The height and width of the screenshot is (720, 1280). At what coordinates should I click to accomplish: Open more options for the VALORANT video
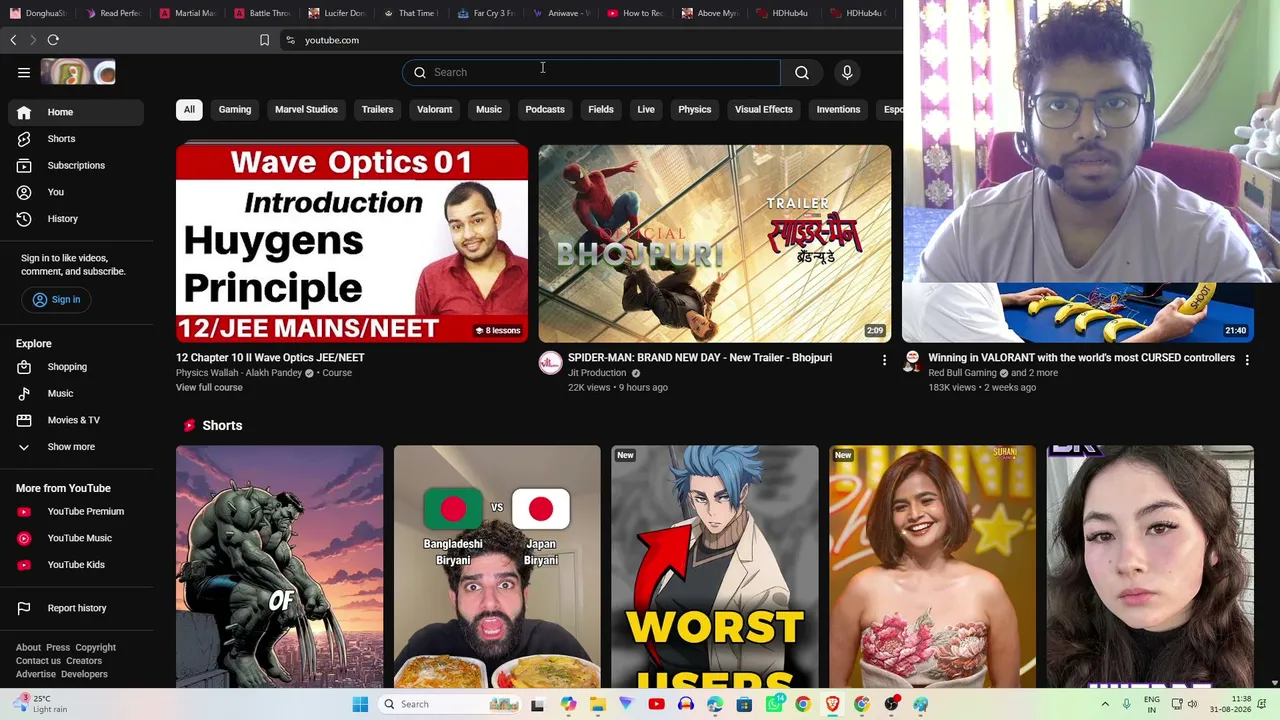(1247, 359)
